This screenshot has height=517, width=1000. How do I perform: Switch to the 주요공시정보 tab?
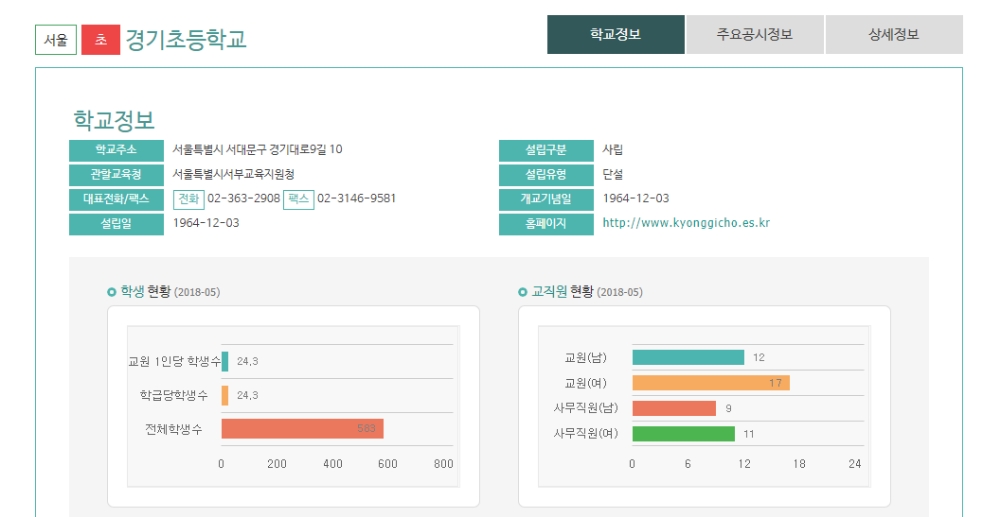tap(754, 34)
